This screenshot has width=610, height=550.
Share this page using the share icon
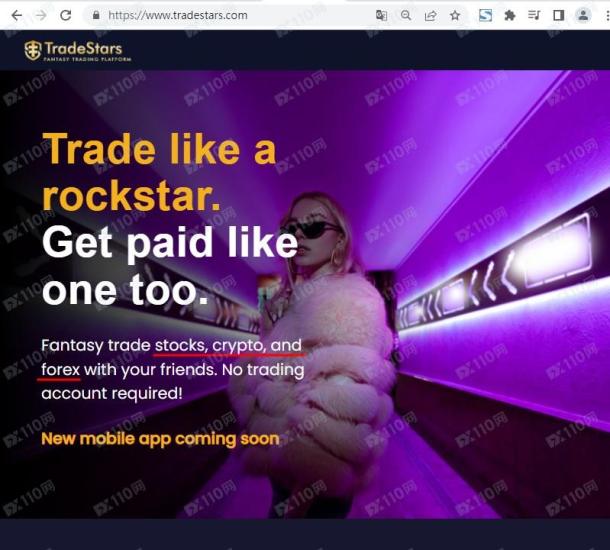click(x=430, y=16)
